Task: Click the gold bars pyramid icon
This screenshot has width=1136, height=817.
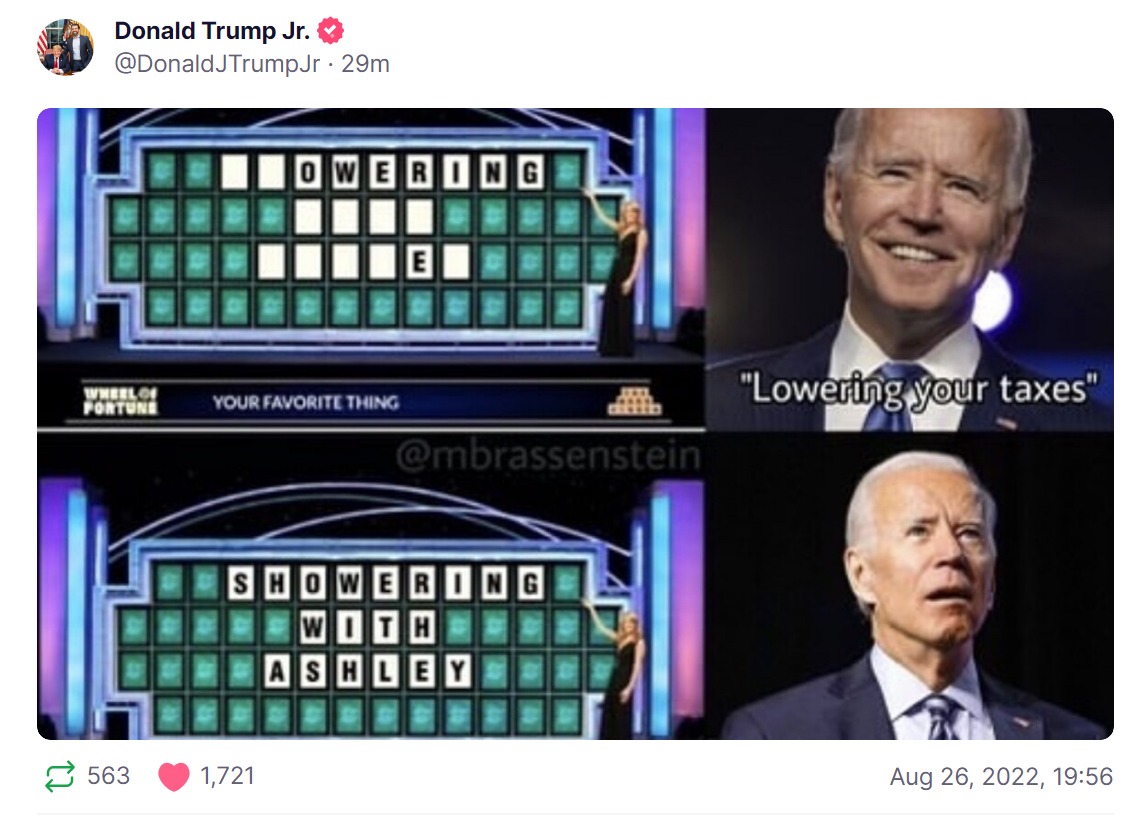Action: tap(634, 400)
